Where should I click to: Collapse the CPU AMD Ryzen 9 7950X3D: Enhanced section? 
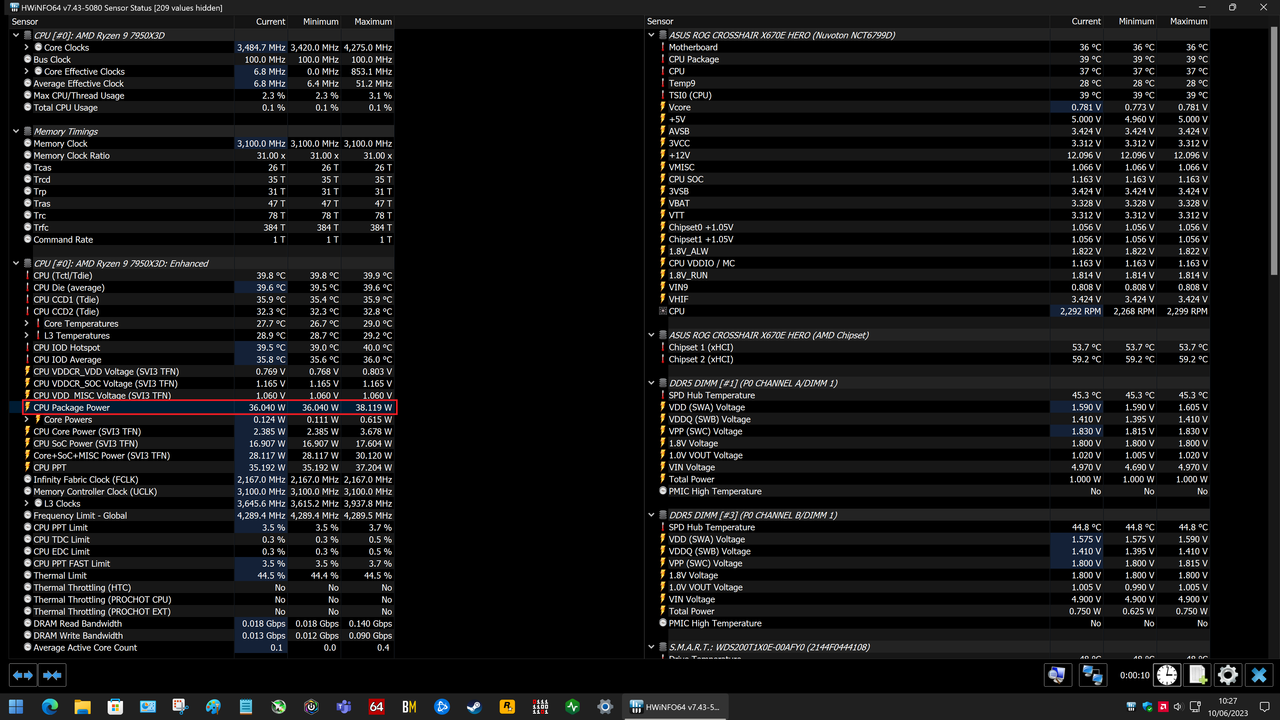pos(16,263)
